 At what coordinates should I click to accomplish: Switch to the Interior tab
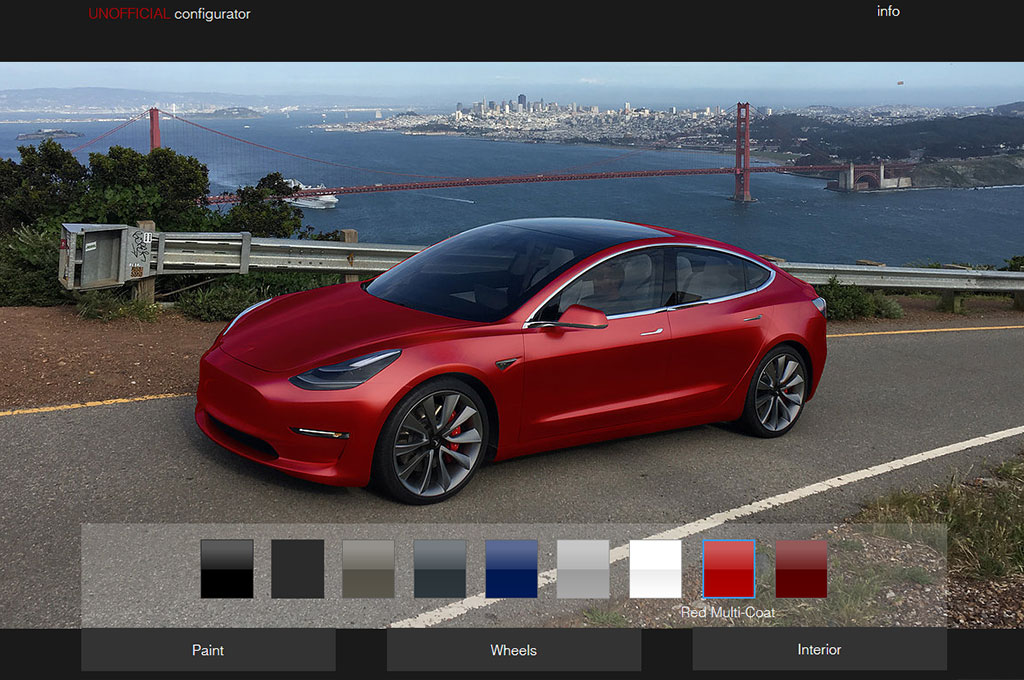click(819, 650)
